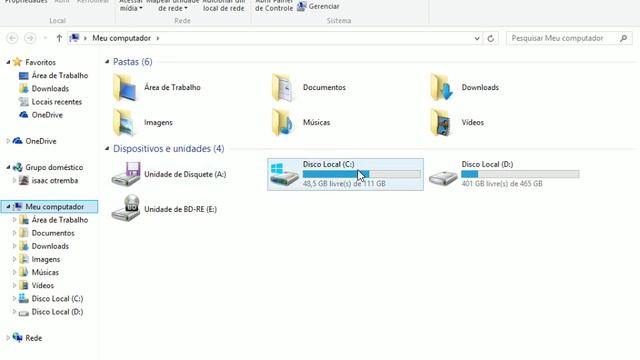The height and width of the screenshot is (360, 640).
Task: Select the top-level OneDrive node
Action: 35,141
